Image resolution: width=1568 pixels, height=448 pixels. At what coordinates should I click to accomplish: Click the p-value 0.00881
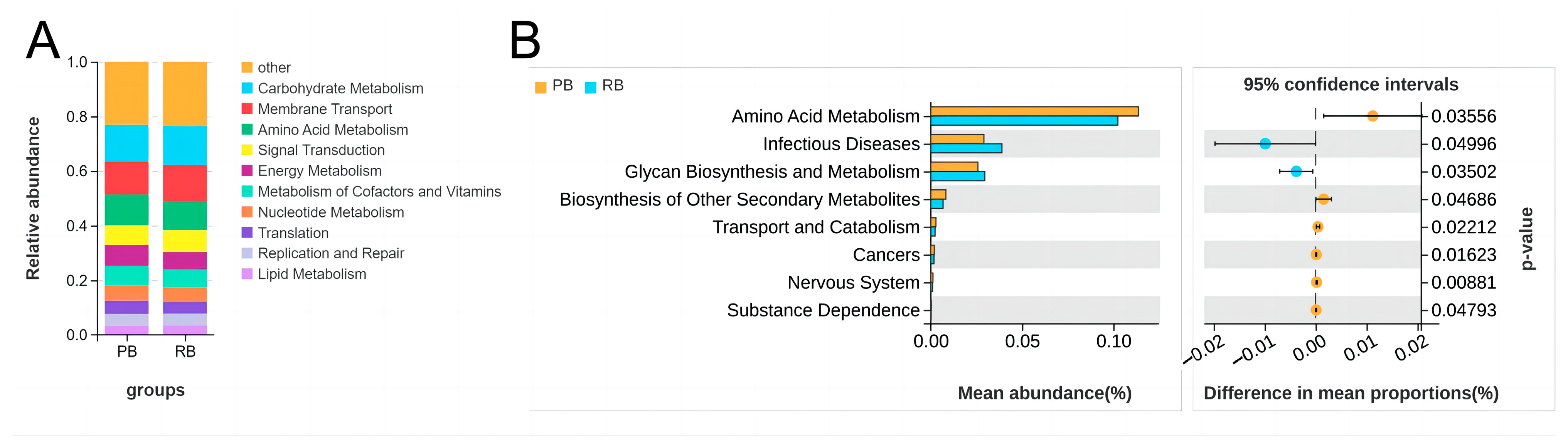tap(1463, 283)
